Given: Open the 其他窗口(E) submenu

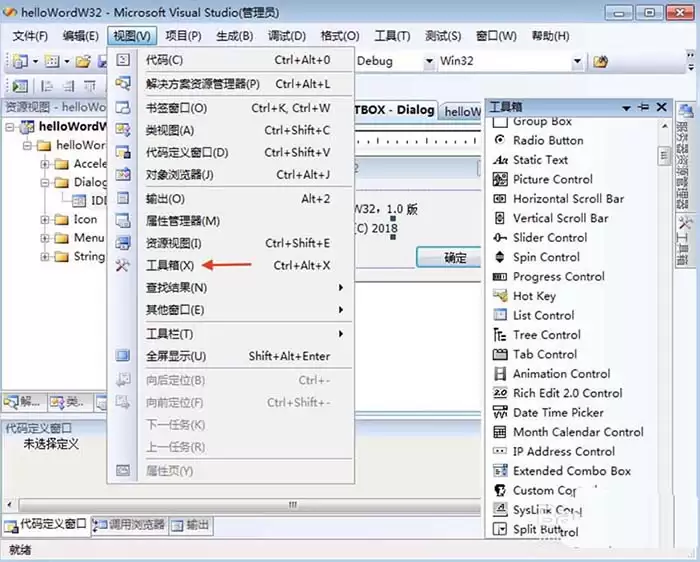Looking at the screenshot, I should (175, 310).
